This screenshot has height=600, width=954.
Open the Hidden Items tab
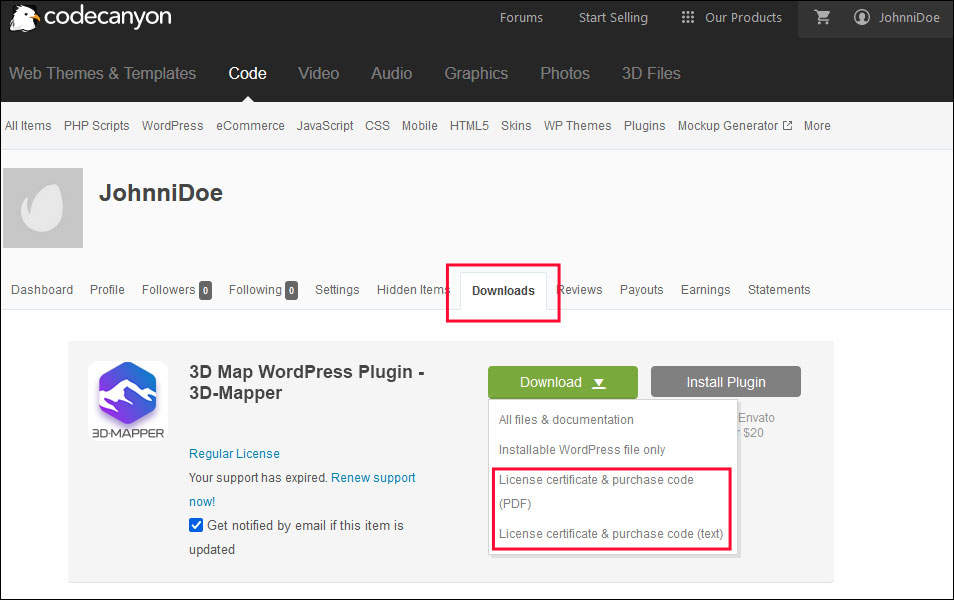[413, 290]
